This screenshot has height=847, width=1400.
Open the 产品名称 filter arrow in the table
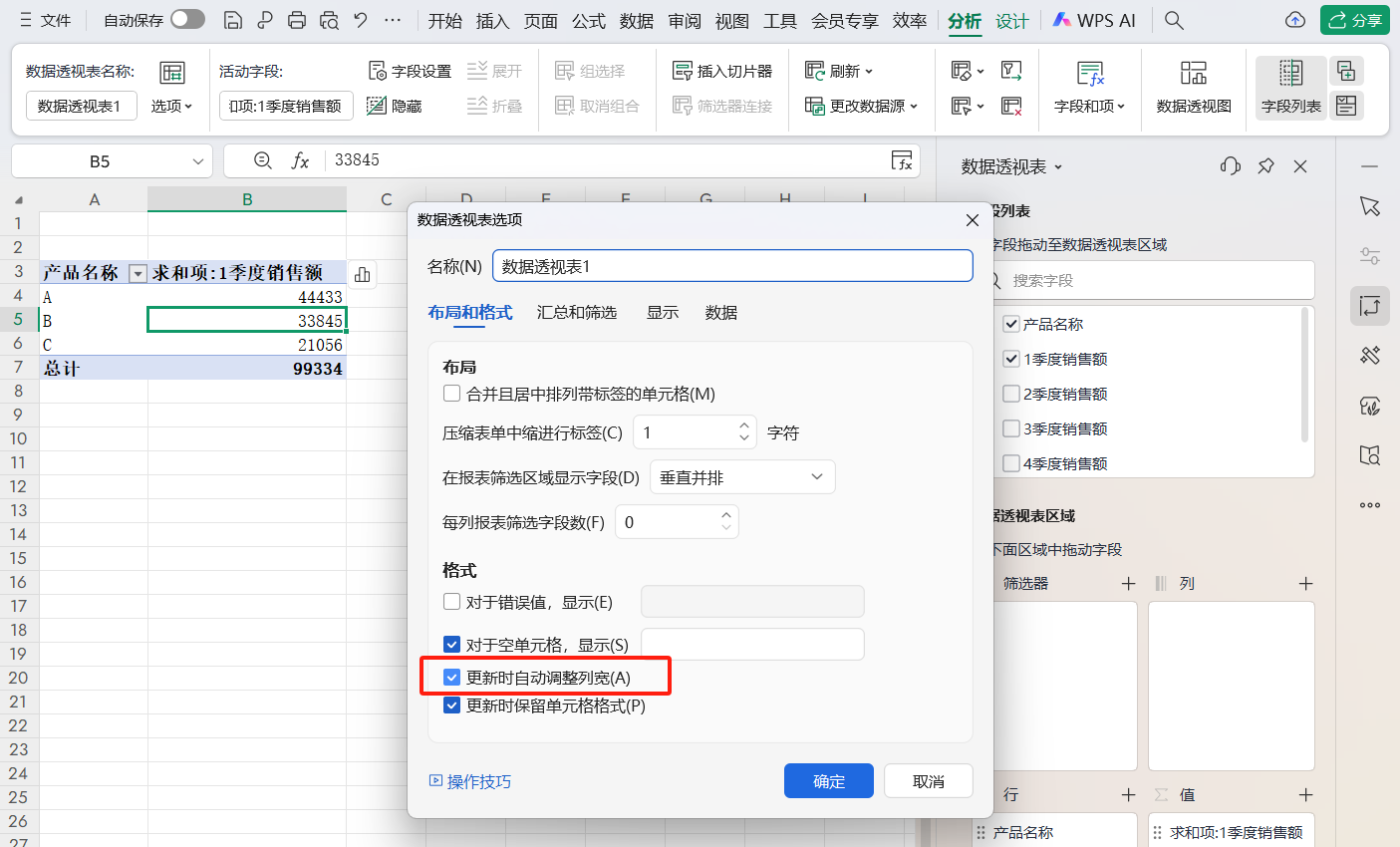[138, 272]
